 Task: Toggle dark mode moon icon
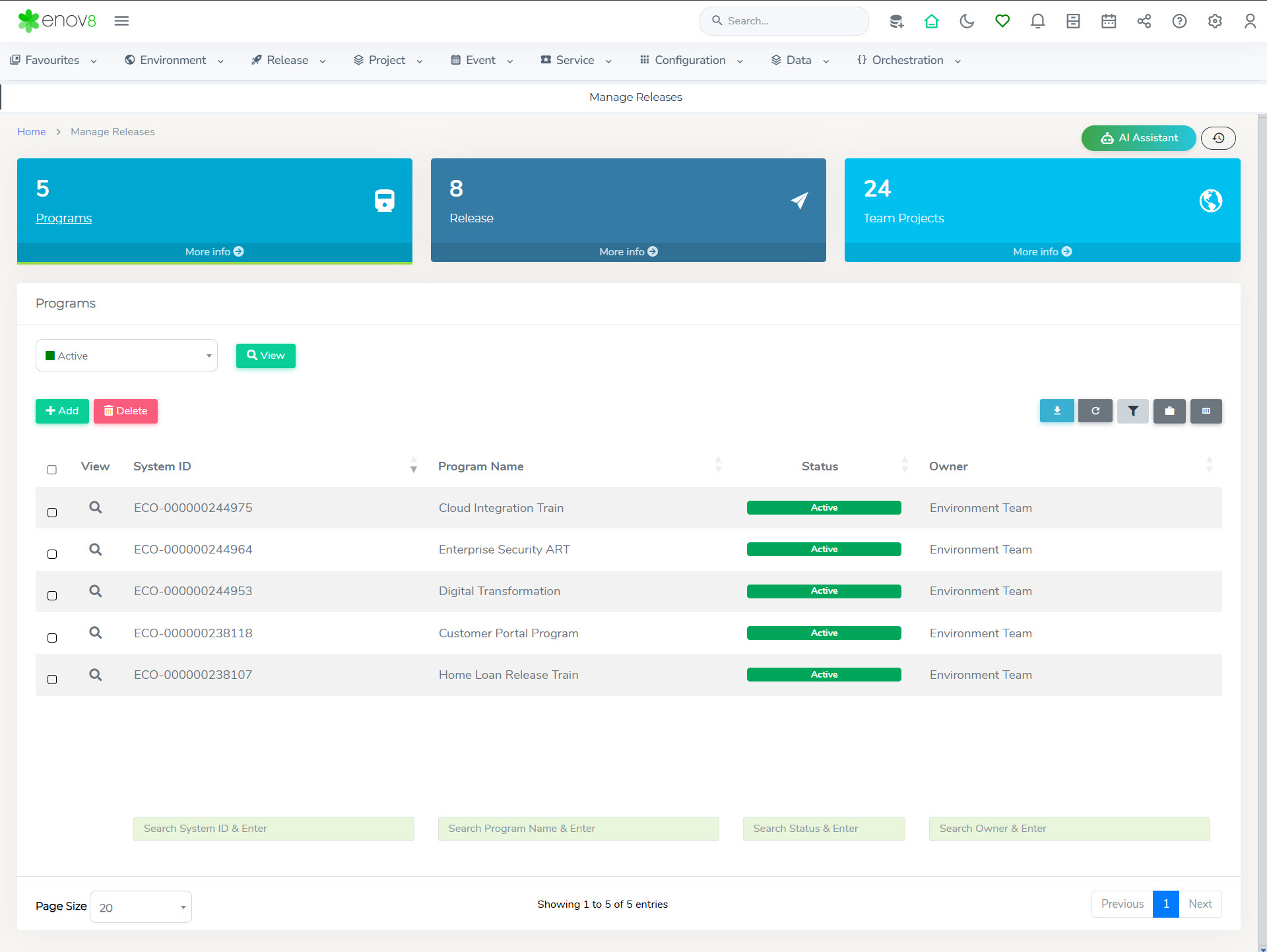tap(967, 21)
